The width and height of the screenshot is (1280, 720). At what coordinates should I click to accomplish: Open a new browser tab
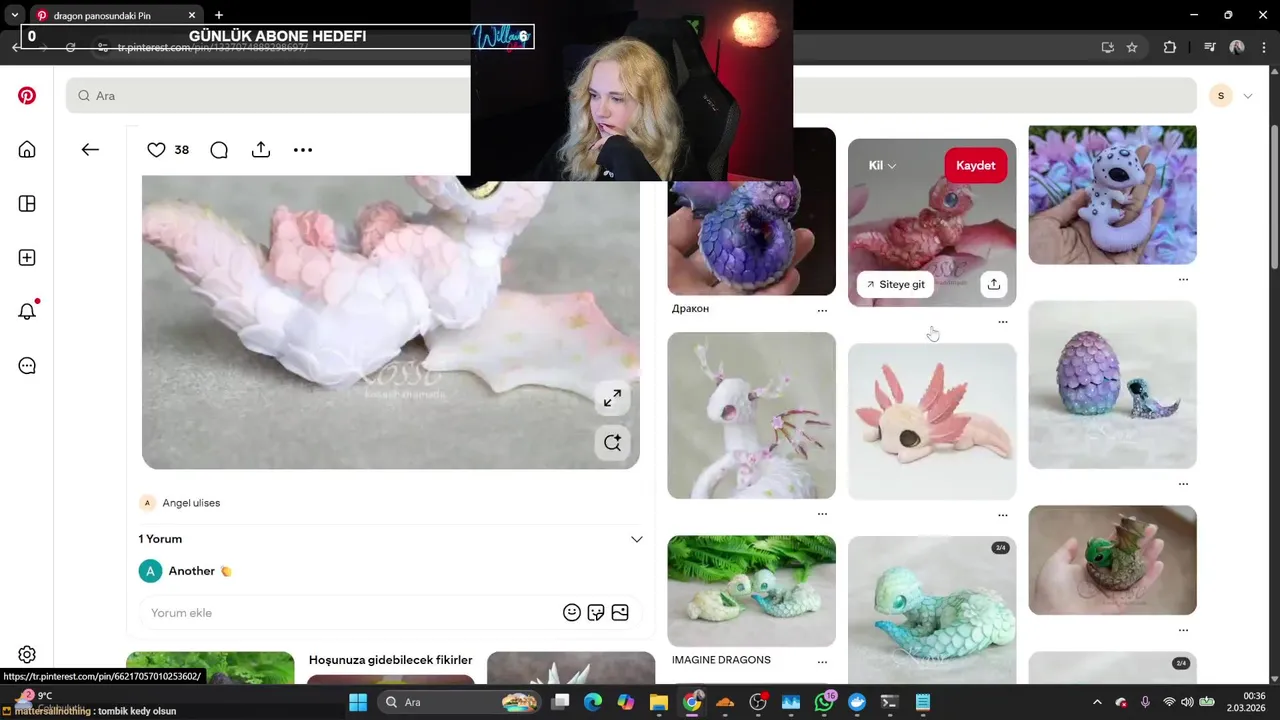pos(219,15)
